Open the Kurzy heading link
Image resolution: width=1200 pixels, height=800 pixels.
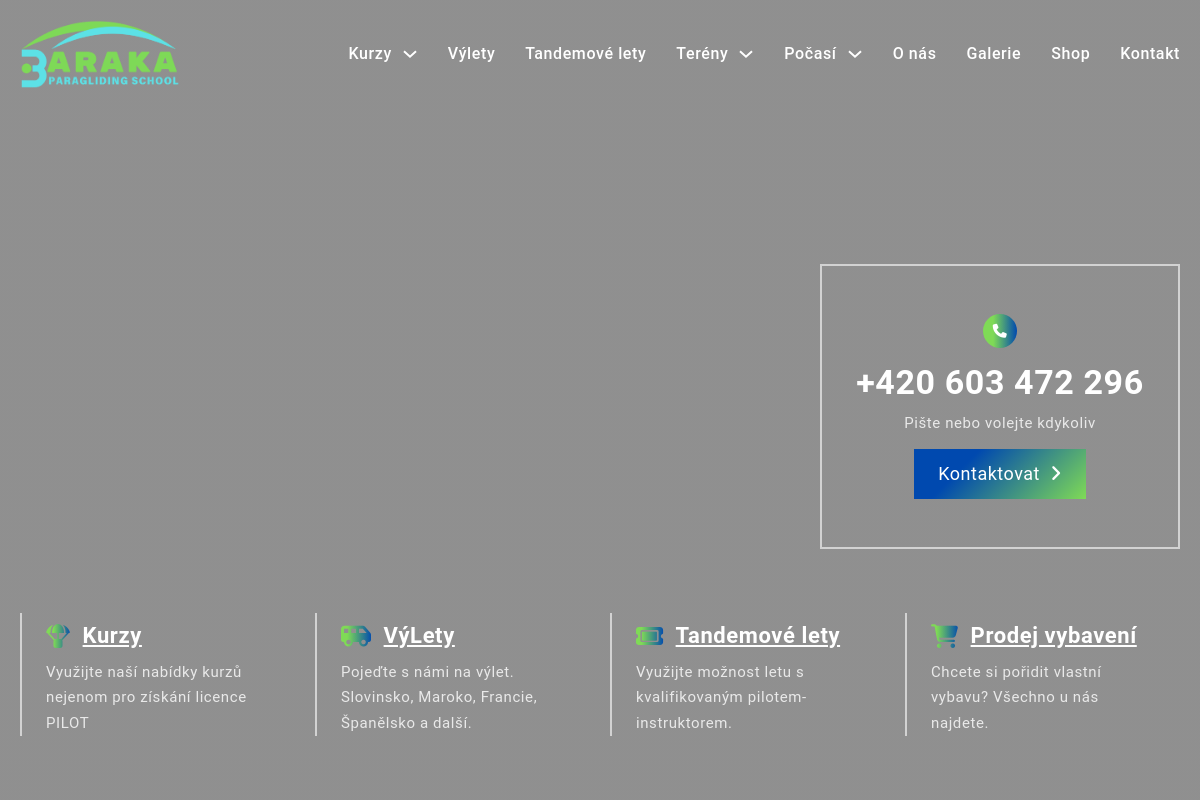point(112,636)
